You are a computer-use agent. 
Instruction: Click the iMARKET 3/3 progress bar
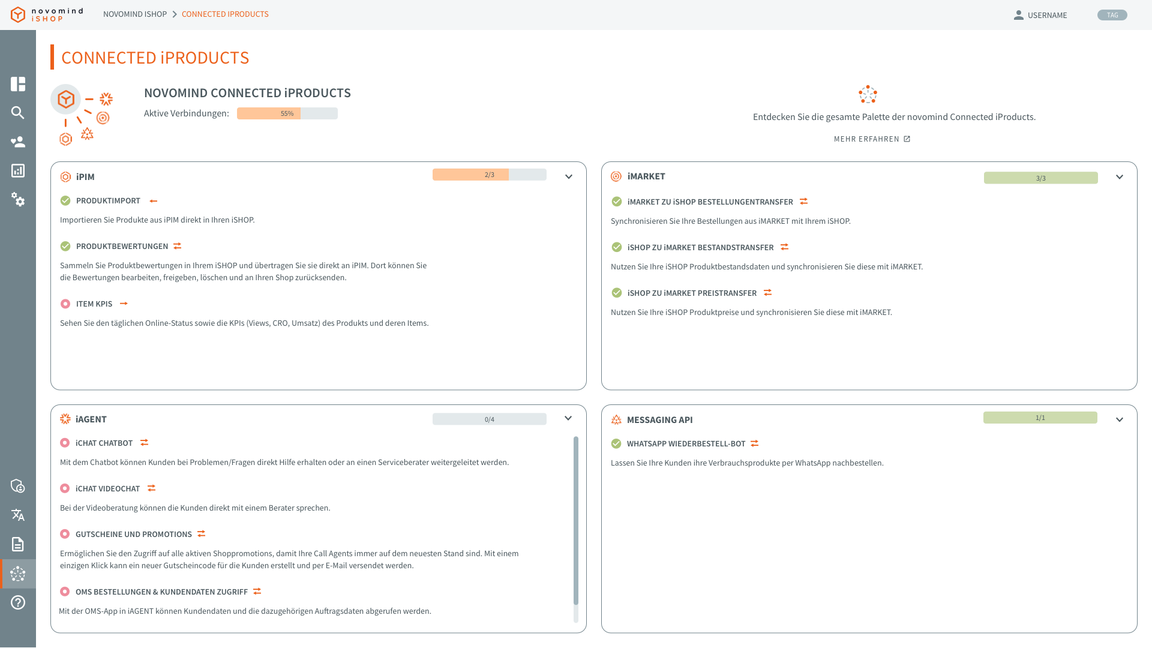click(1040, 178)
